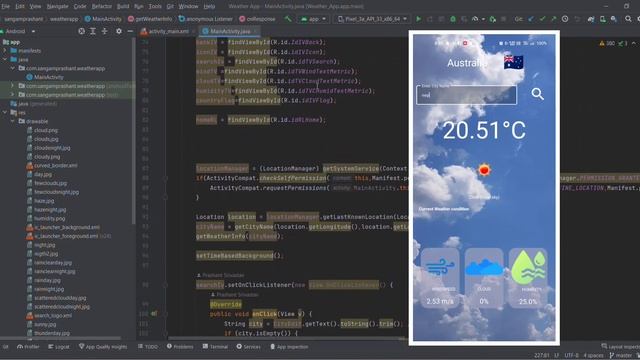Viewport: 640px width, 360px height.
Task: Select sunny.jpg in drawable
Action: tap(42, 324)
